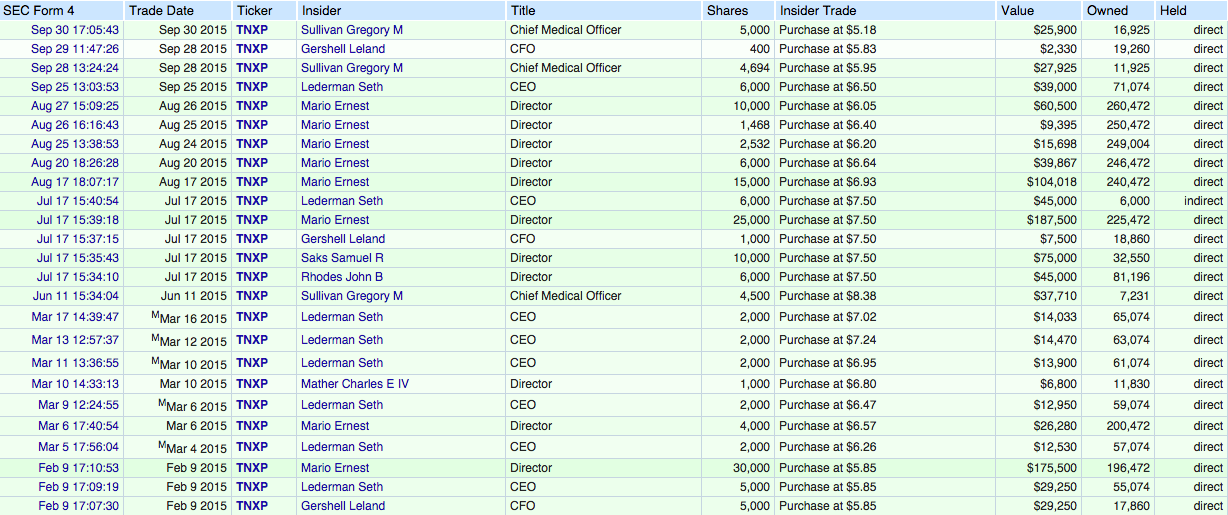Click insider Saks Samuel R
This screenshot has width=1228, height=515.
343,258
